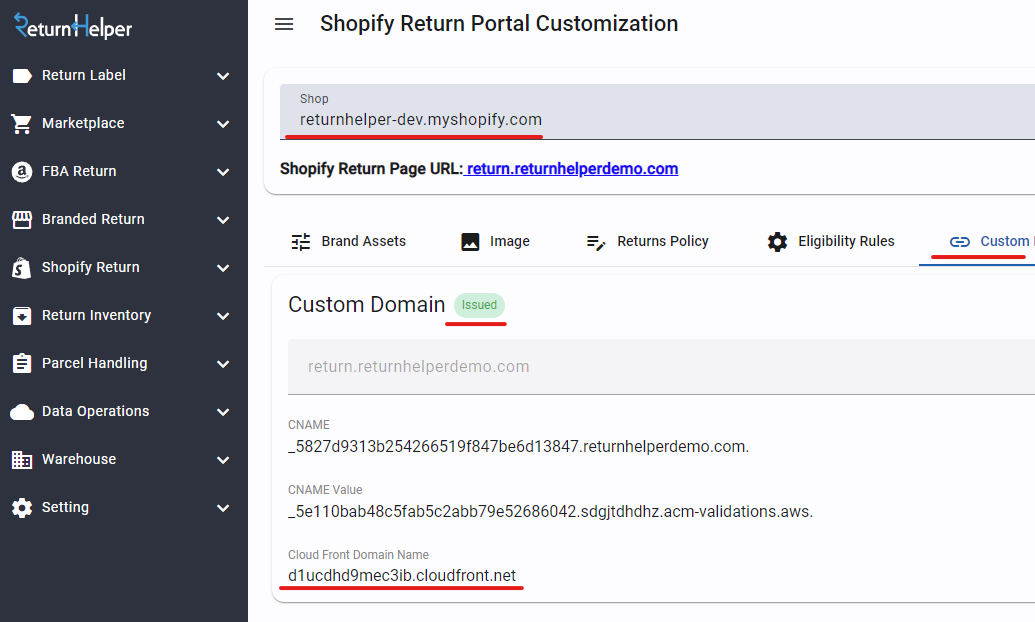This screenshot has height=622, width=1035.
Task: Click the Branded Return storefront icon
Action: click(21, 219)
